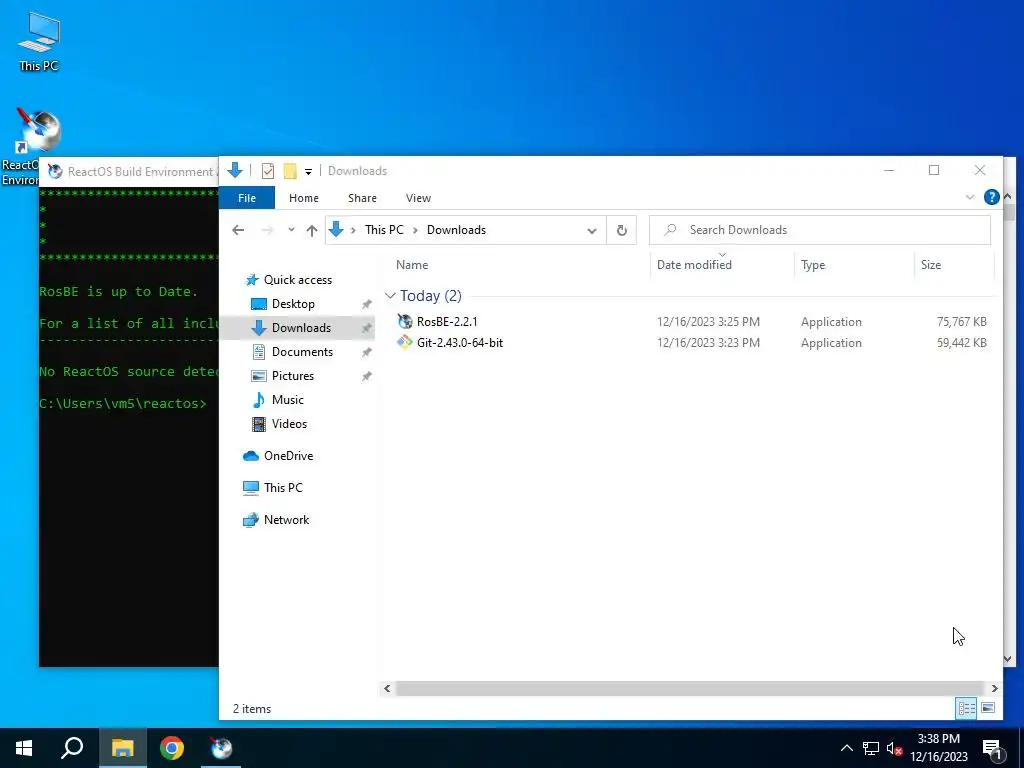Open the File ribbon tab
1024x768 pixels.
tap(247, 198)
